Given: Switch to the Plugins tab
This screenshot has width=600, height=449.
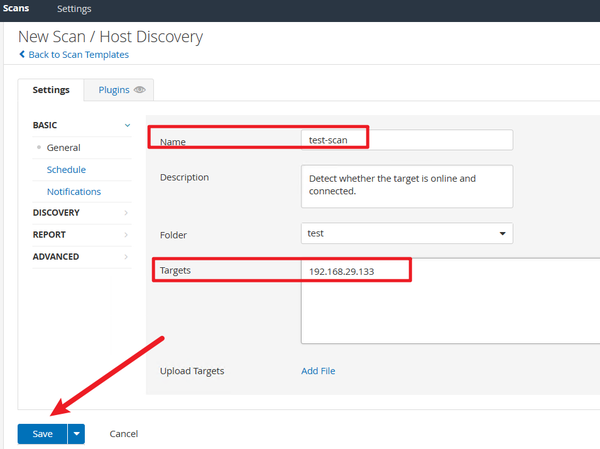Looking at the screenshot, I should [x=114, y=90].
